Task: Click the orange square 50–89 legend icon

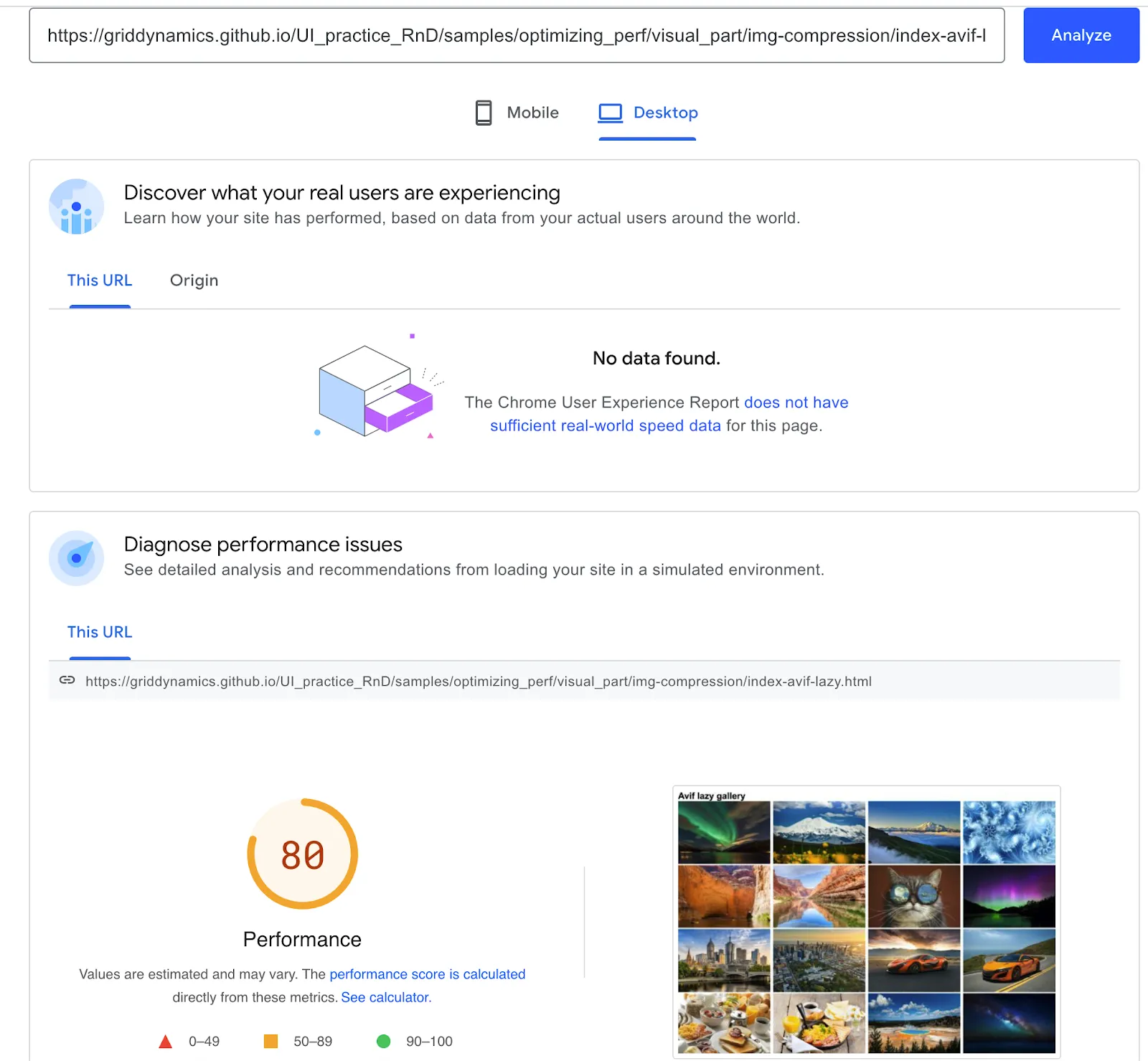Action: click(270, 1041)
